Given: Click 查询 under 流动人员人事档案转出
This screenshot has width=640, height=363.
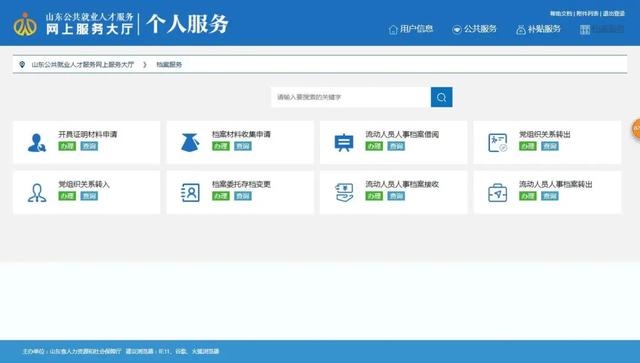Looking at the screenshot, I should click(550, 196).
